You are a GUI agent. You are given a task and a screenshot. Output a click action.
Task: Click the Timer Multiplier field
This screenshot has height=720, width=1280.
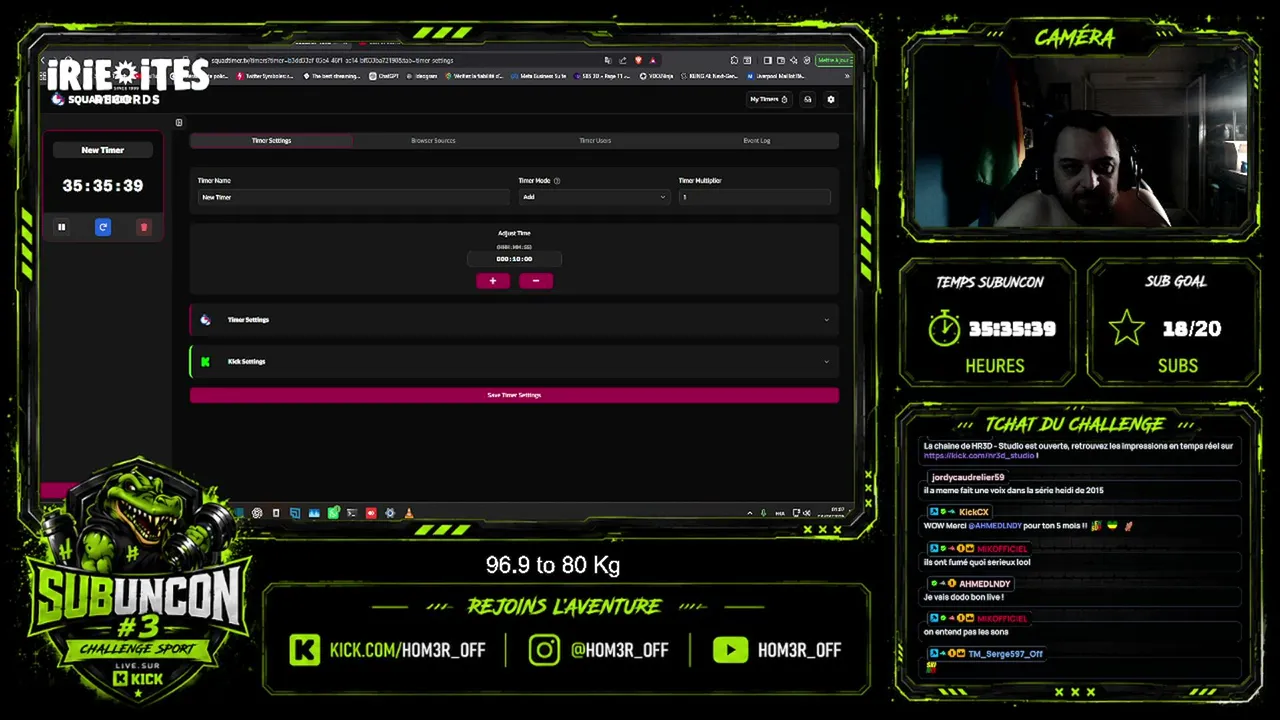754,197
